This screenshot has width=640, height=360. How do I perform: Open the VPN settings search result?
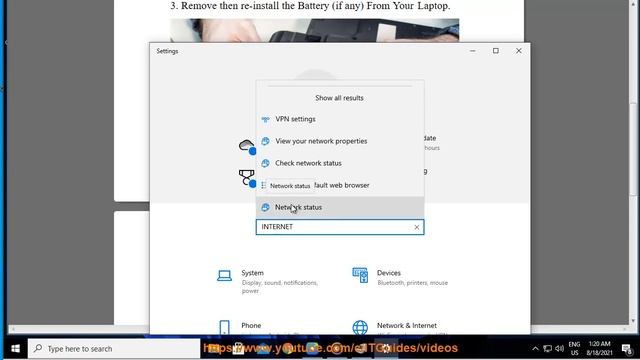340,119
